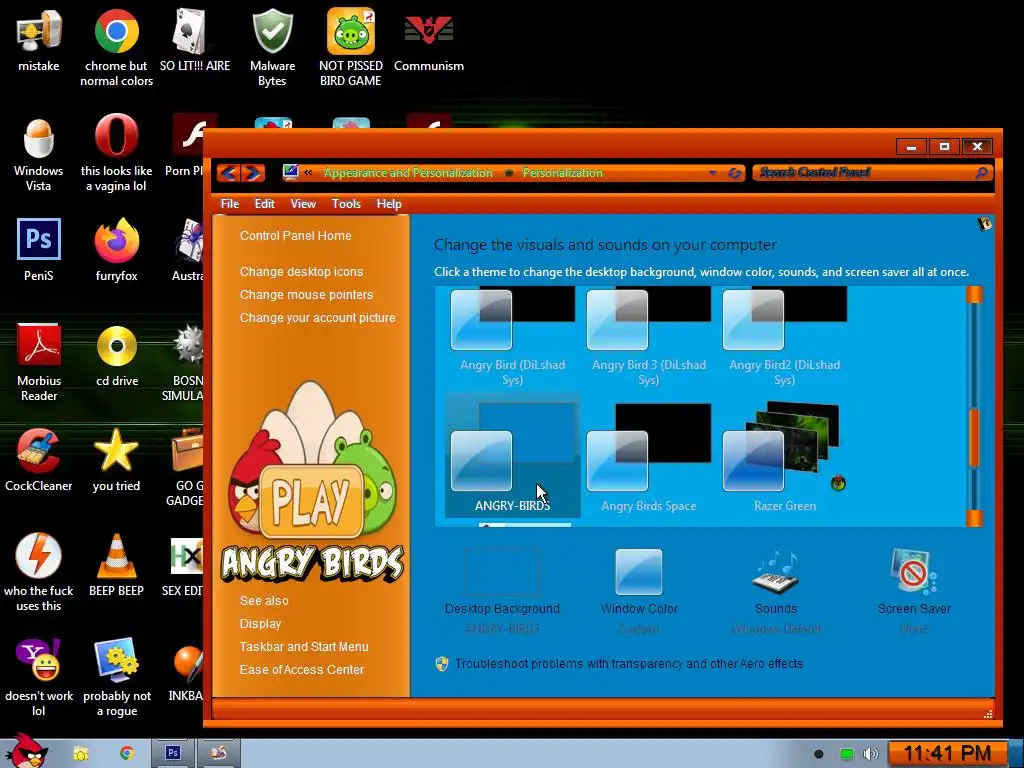Open the Display link under See also

point(260,624)
